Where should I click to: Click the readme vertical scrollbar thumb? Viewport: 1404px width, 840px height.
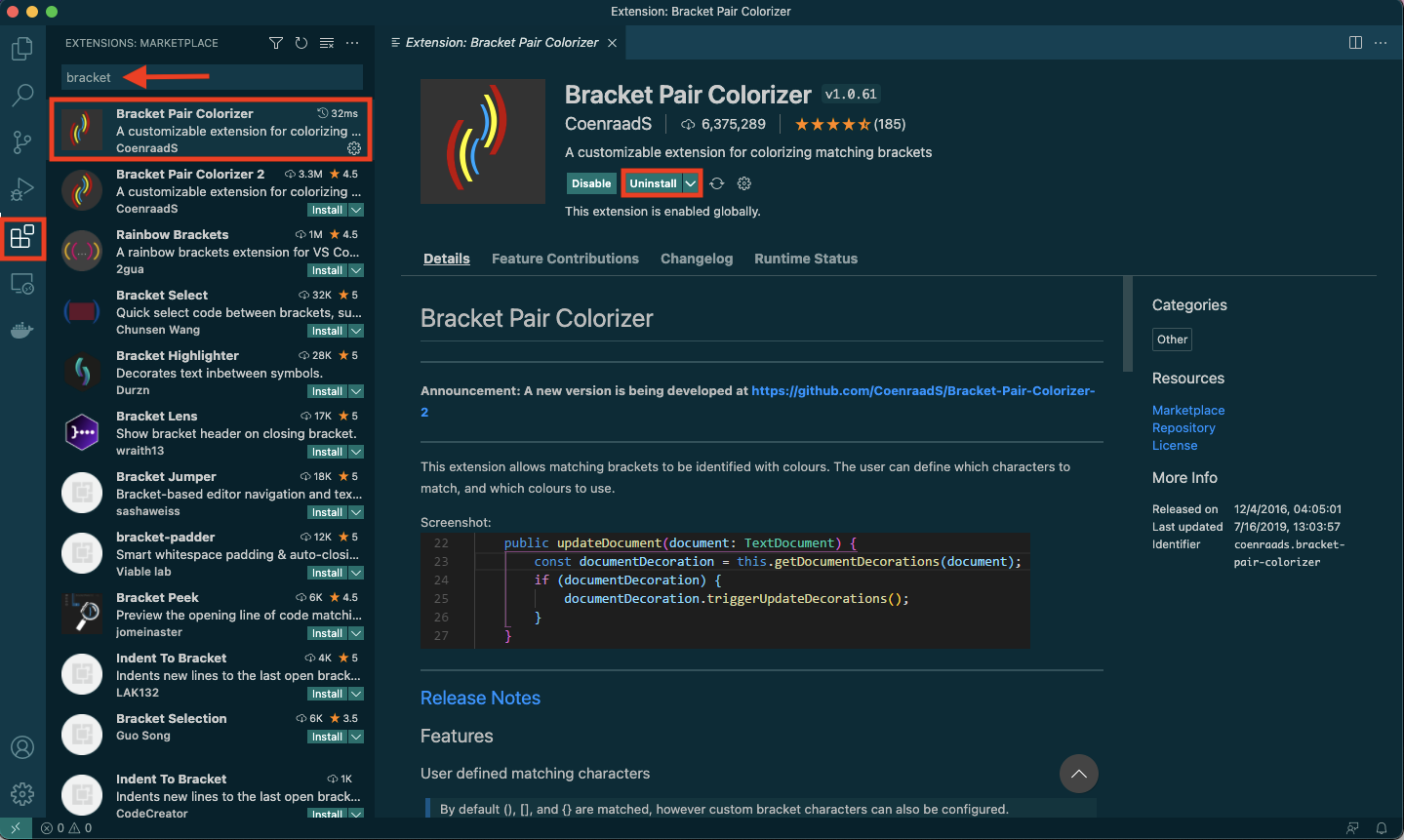(x=1128, y=324)
